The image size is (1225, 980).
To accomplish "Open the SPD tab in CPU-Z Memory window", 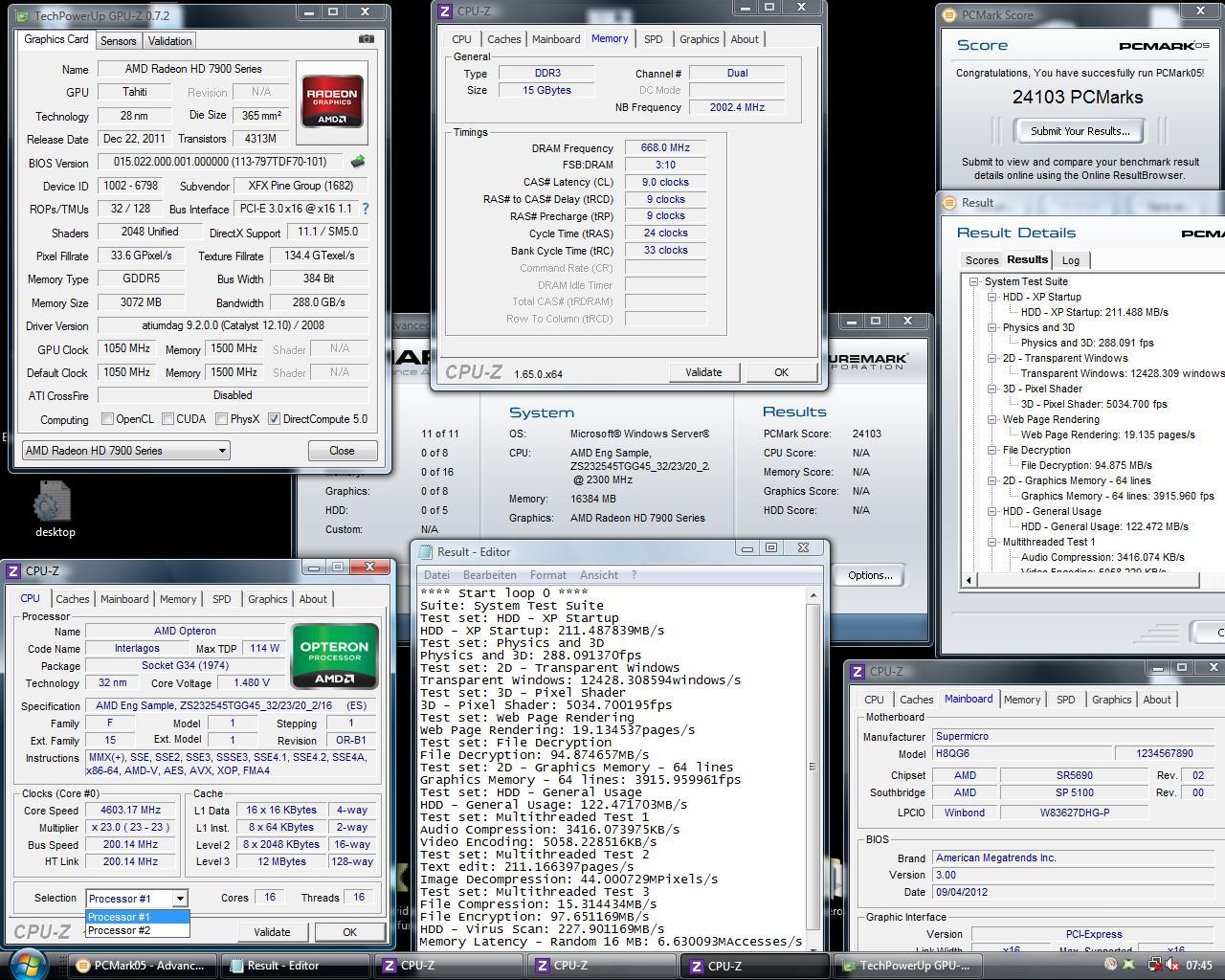I will (653, 39).
